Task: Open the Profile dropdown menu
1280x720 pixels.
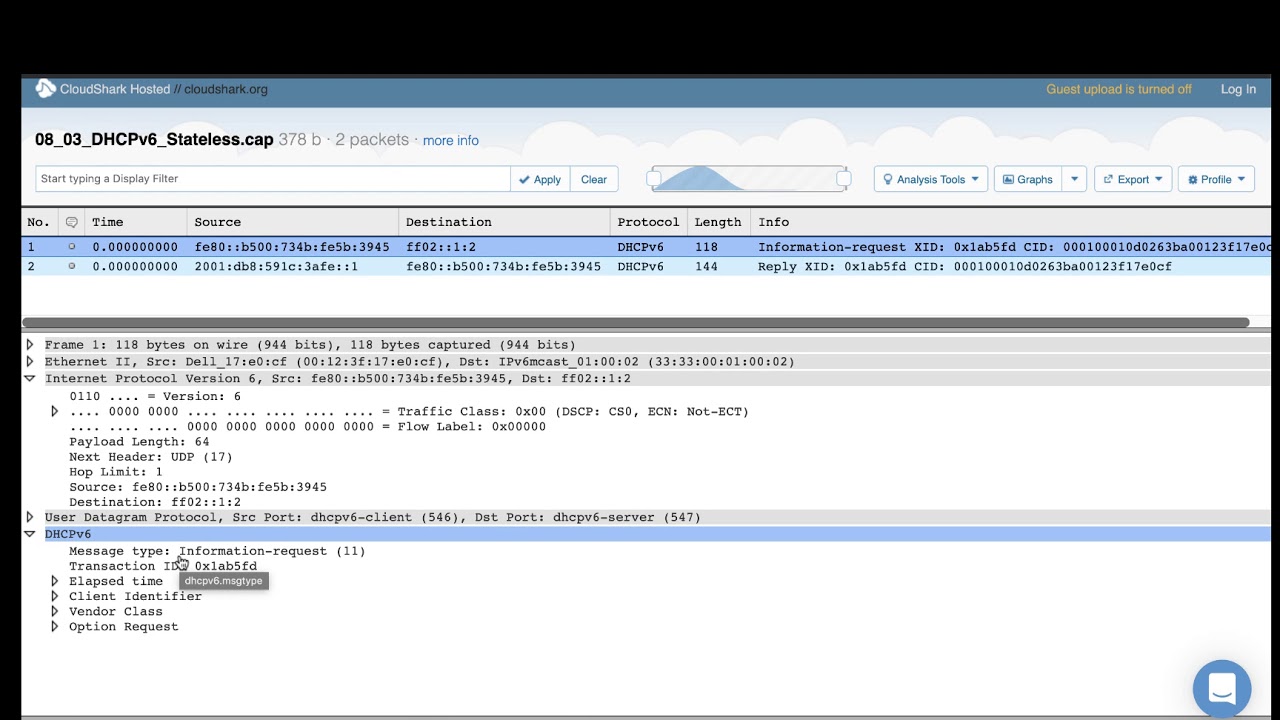Action: click(x=1216, y=179)
